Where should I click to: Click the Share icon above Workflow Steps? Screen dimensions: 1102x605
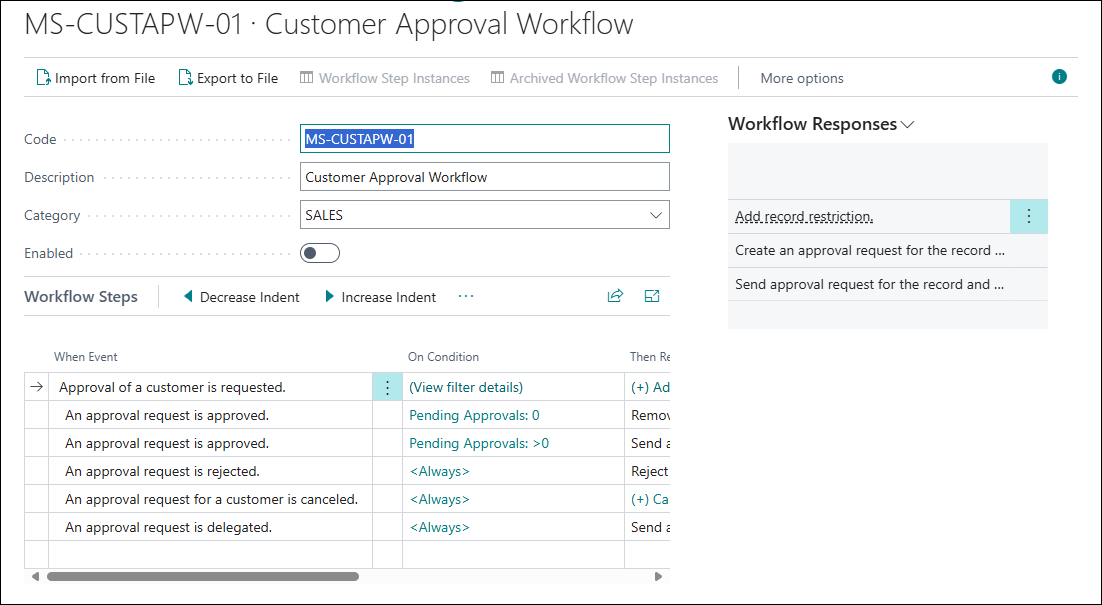pyautogui.click(x=615, y=296)
